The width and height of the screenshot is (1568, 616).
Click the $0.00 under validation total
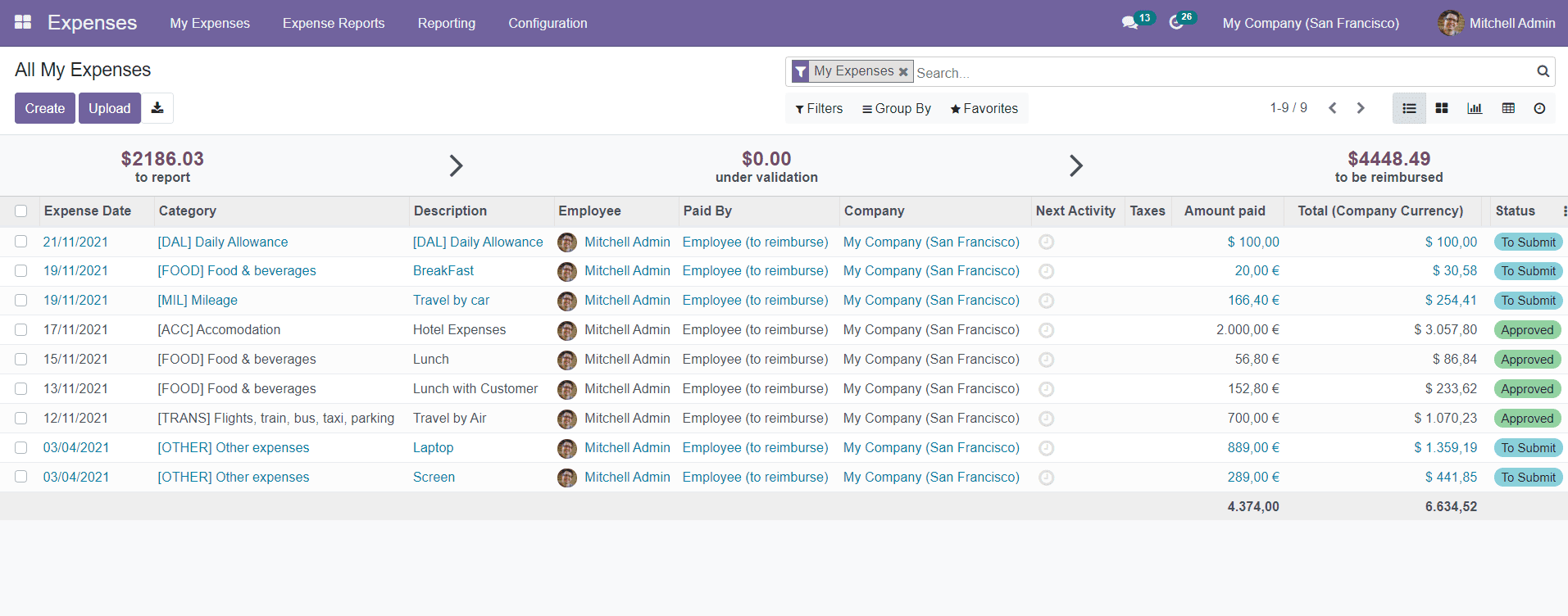coord(766,166)
